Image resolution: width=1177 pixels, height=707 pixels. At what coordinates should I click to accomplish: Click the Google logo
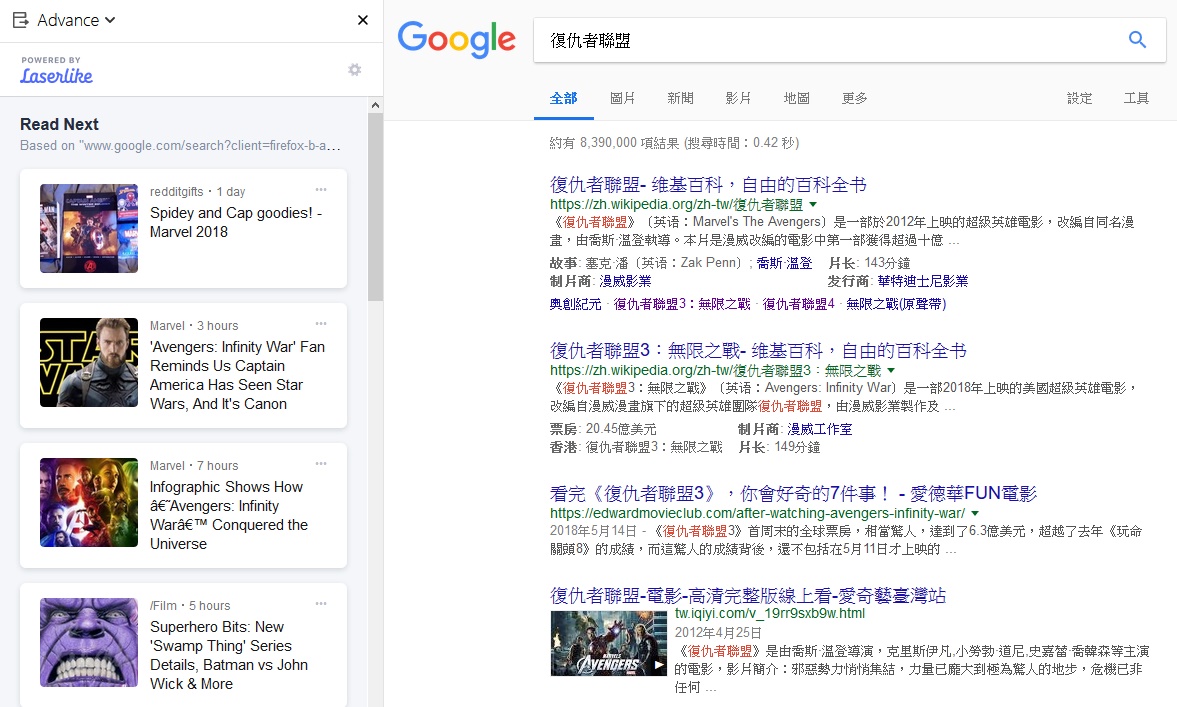click(456, 40)
